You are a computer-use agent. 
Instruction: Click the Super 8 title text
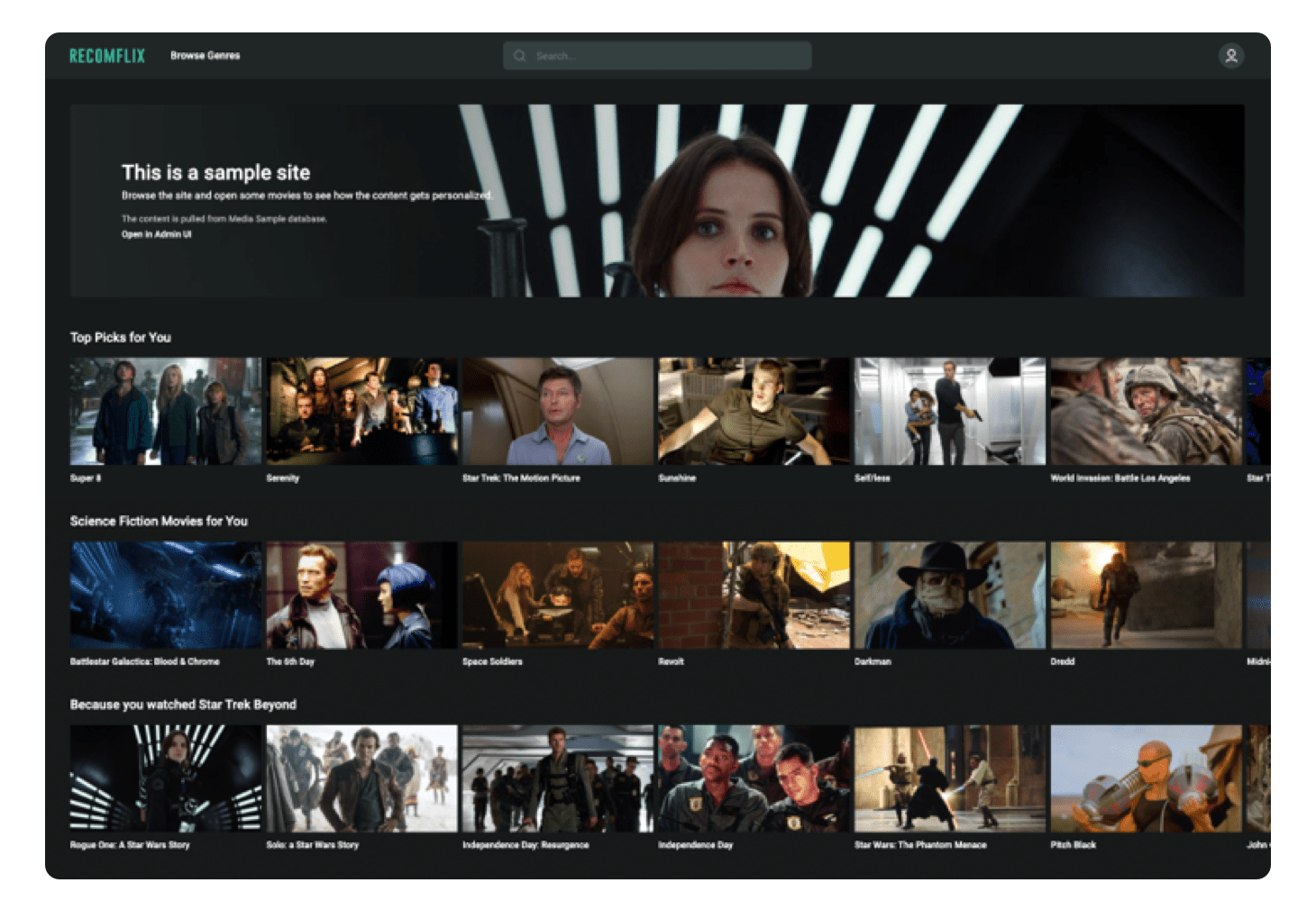[86, 478]
